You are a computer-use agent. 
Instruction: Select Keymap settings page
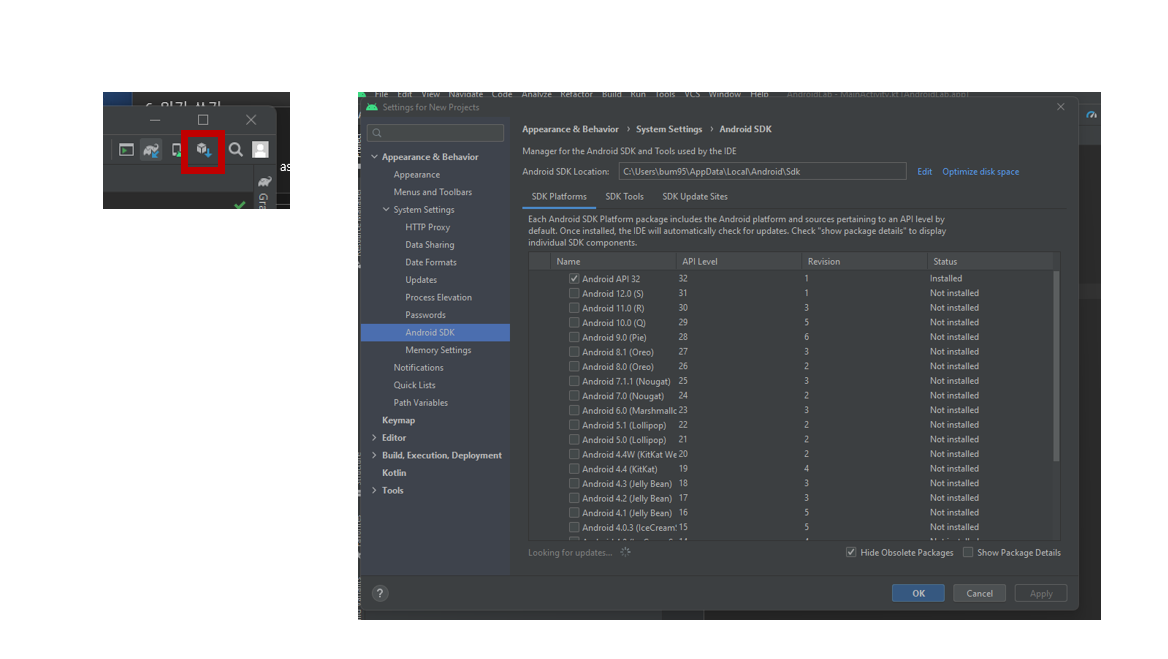[x=399, y=421]
